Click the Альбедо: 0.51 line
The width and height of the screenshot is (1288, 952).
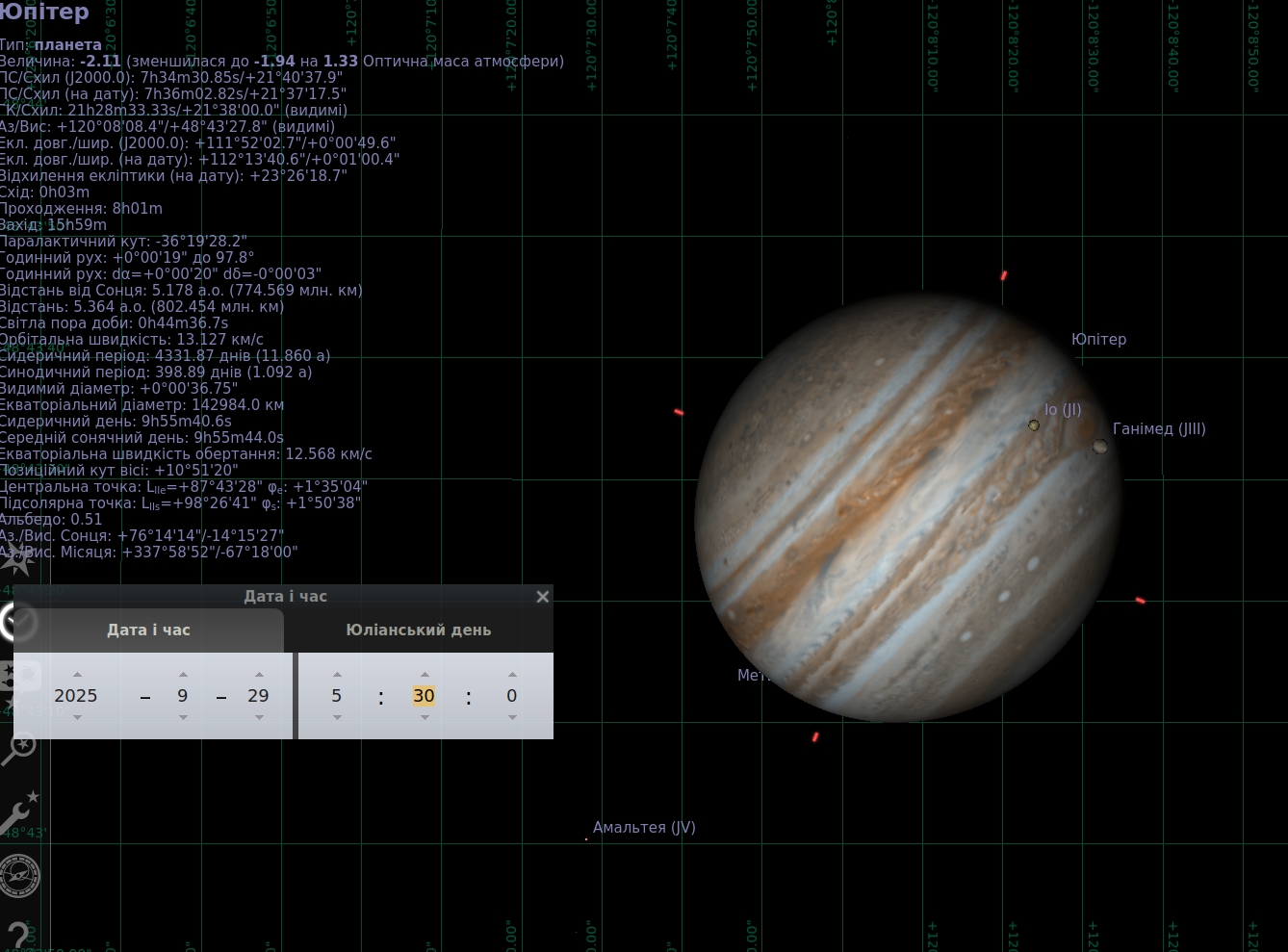(51, 520)
